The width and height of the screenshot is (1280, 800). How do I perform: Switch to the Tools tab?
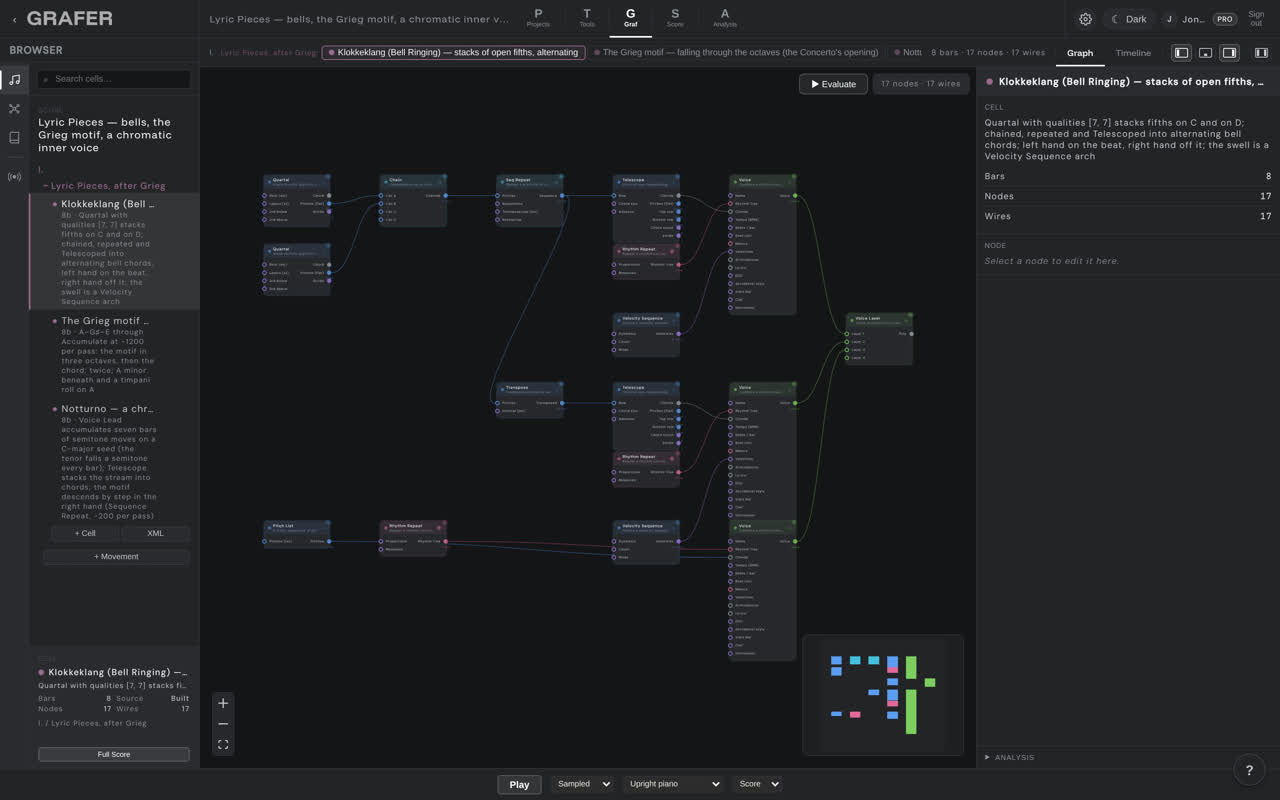click(x=586, y=18)
